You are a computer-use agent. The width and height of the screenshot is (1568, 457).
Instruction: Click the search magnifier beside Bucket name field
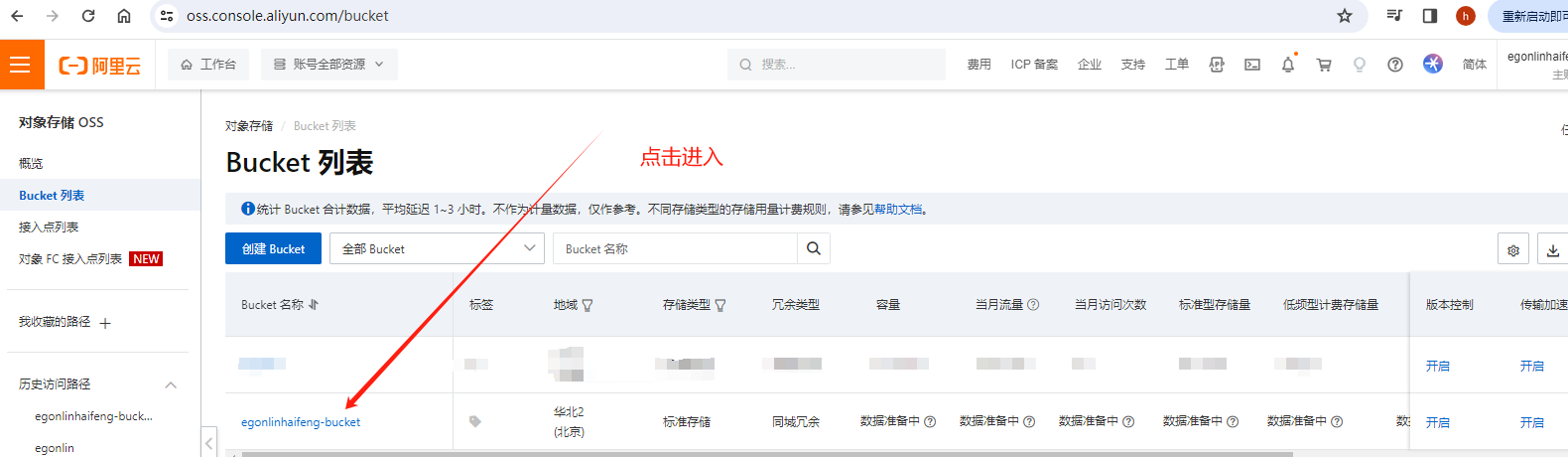(814, 248)
